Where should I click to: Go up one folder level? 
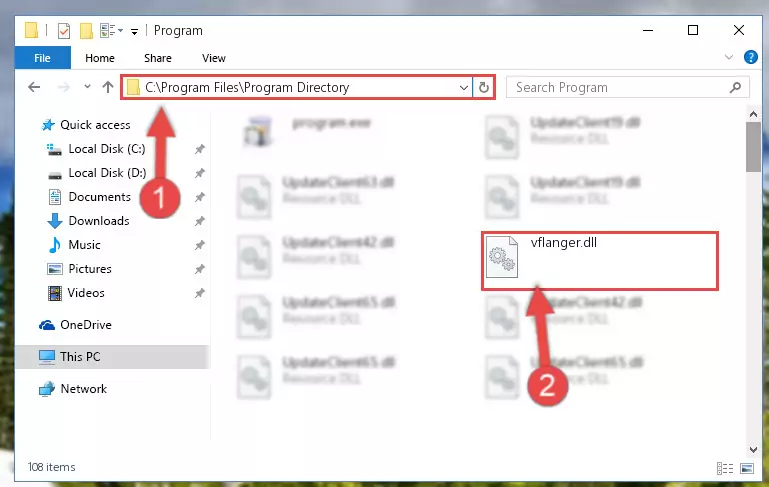click(x=108, y=87)
